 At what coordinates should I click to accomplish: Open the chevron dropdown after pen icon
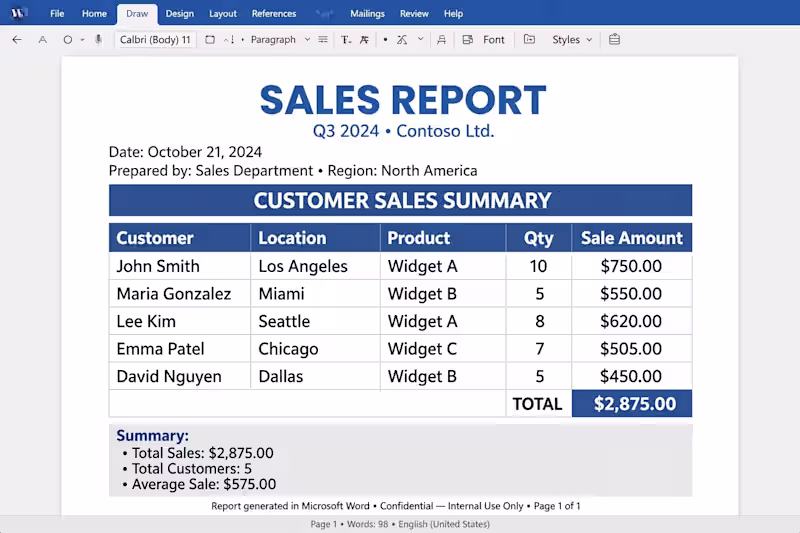pos(420,39)
